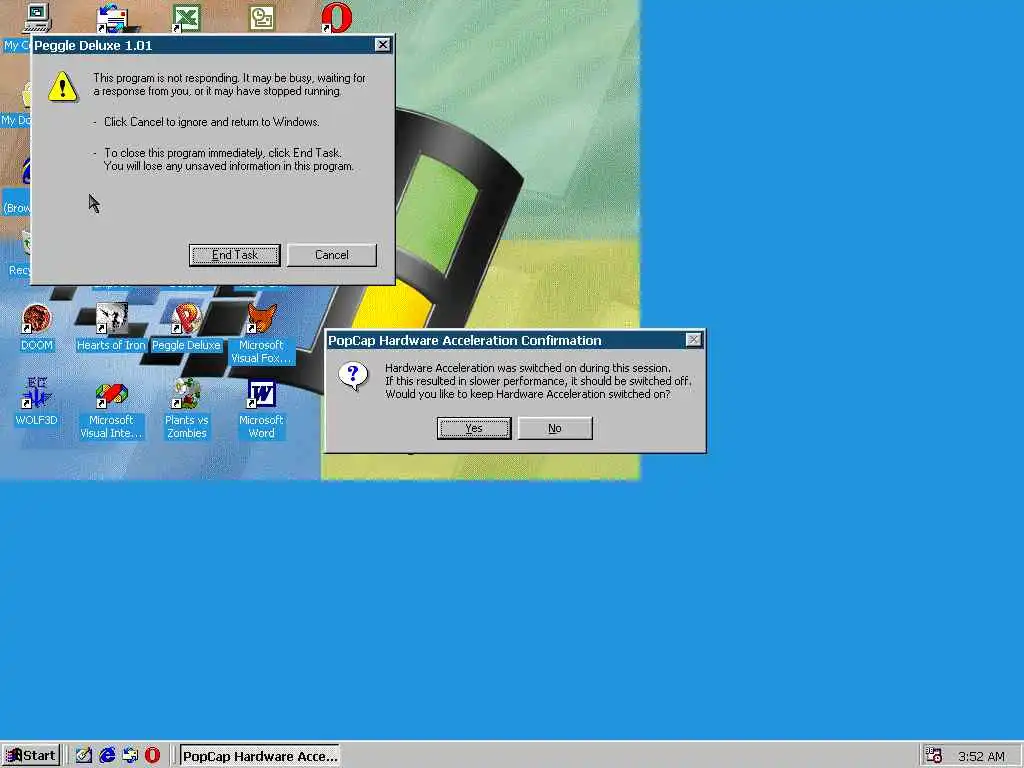Click Cancel in Peggle Deluxe dialog
Viewport: 1024px width, 768px height.
coord(332,255)
